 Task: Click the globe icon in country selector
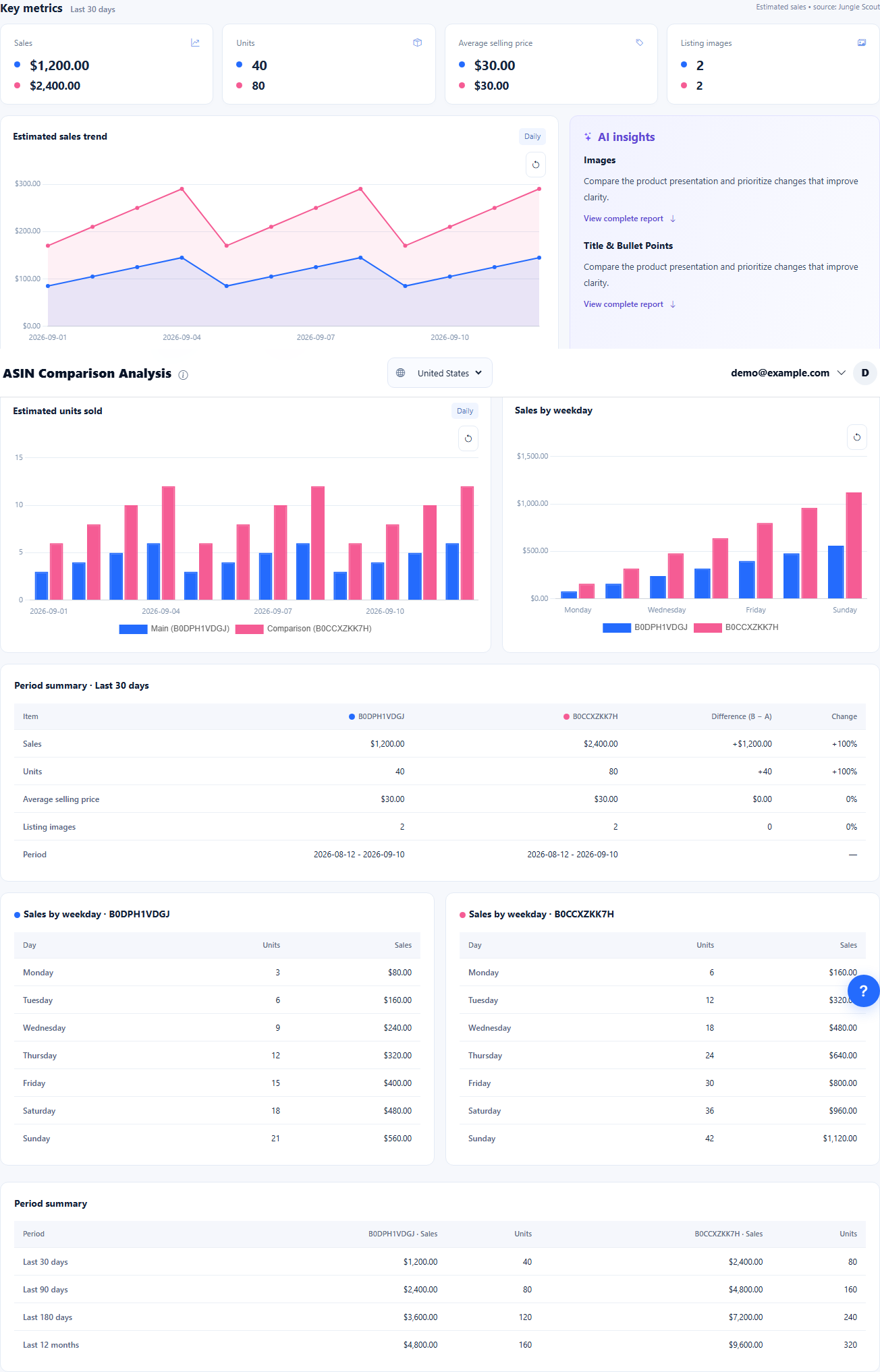400,373
